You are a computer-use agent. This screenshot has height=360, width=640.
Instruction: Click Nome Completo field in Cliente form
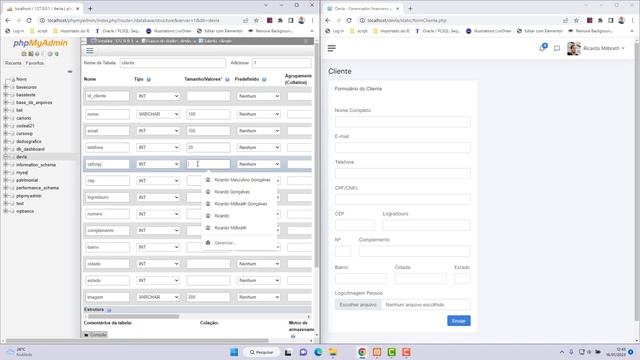[x=402, y=122]
